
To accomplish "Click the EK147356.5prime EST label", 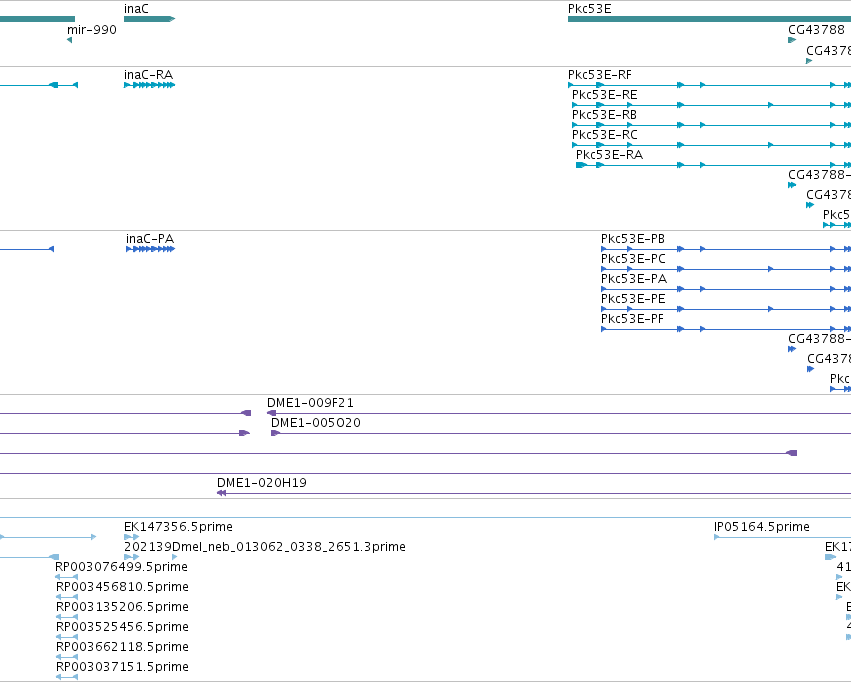I will (x=178, y=527).
